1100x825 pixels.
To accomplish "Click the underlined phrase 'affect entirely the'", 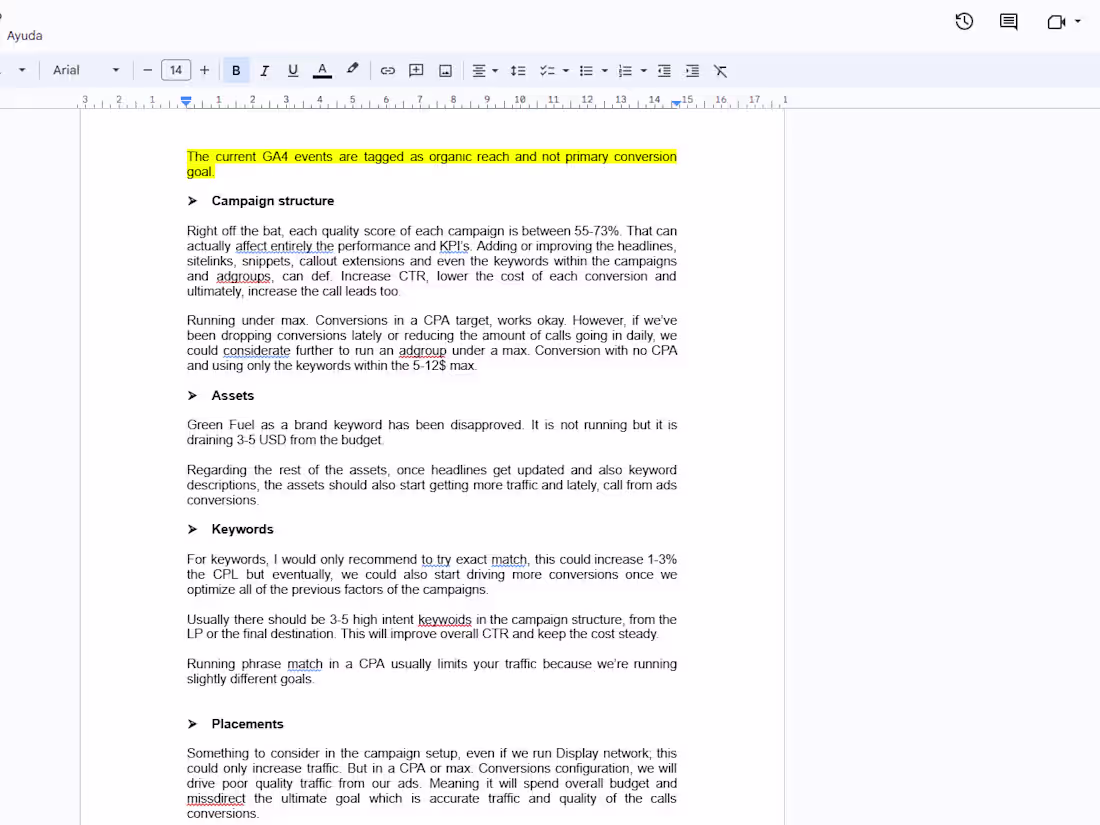I will [x=284, y=246].
